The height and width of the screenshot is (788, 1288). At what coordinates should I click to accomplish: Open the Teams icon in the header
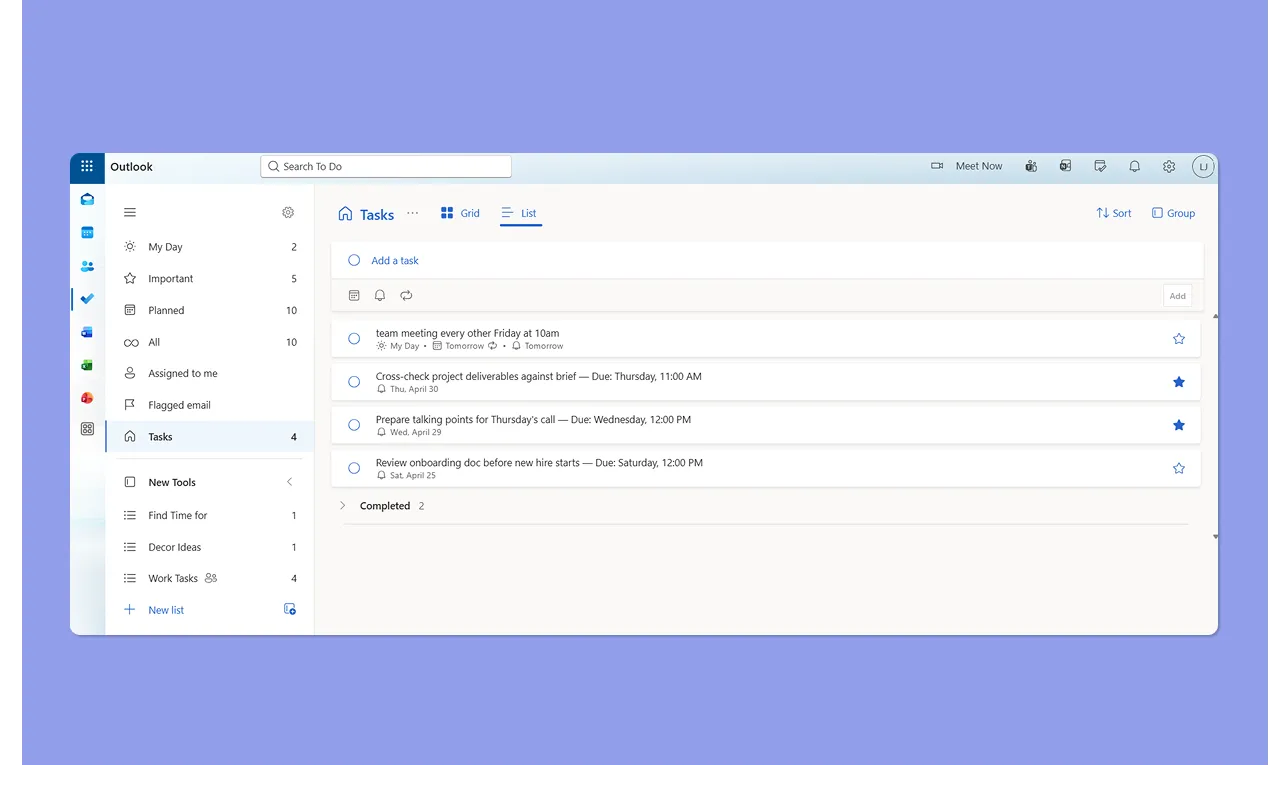click(1031, 166)
